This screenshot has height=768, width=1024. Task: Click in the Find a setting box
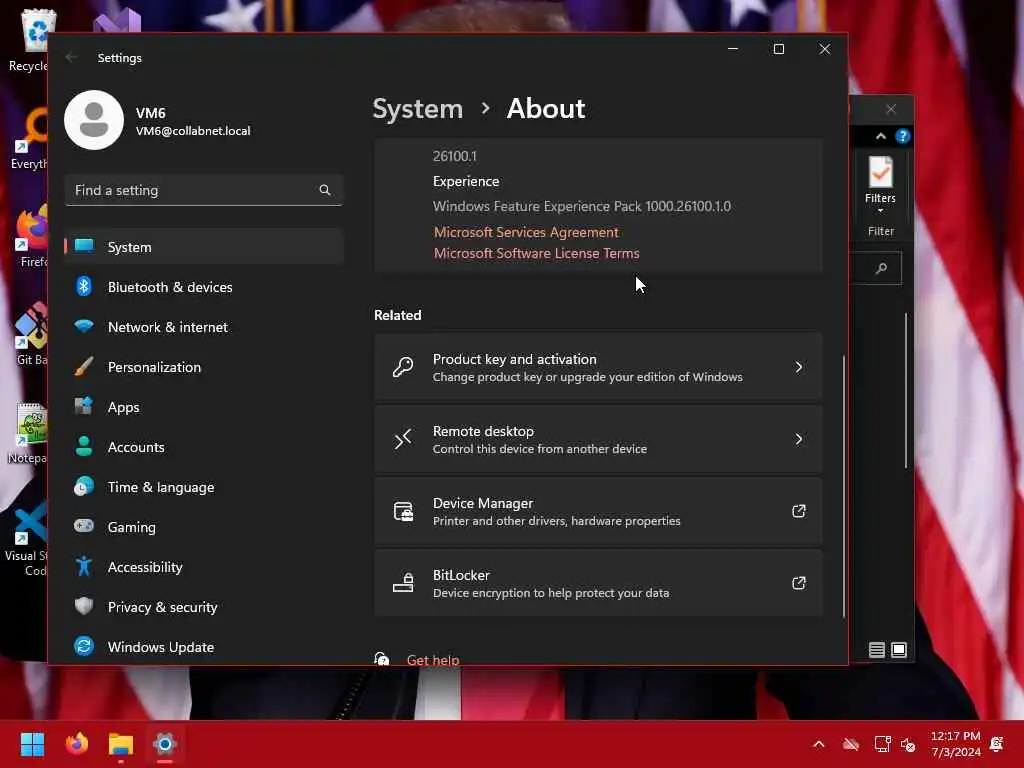(x=204, y=190)
